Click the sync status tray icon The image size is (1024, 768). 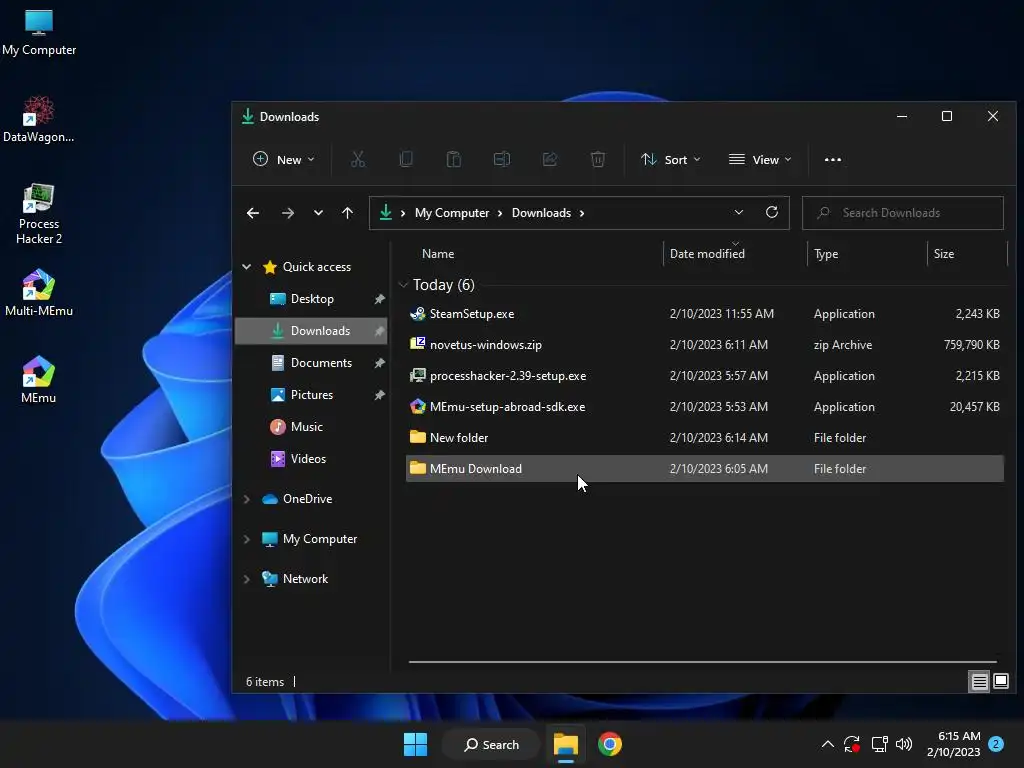pos(852,744)
